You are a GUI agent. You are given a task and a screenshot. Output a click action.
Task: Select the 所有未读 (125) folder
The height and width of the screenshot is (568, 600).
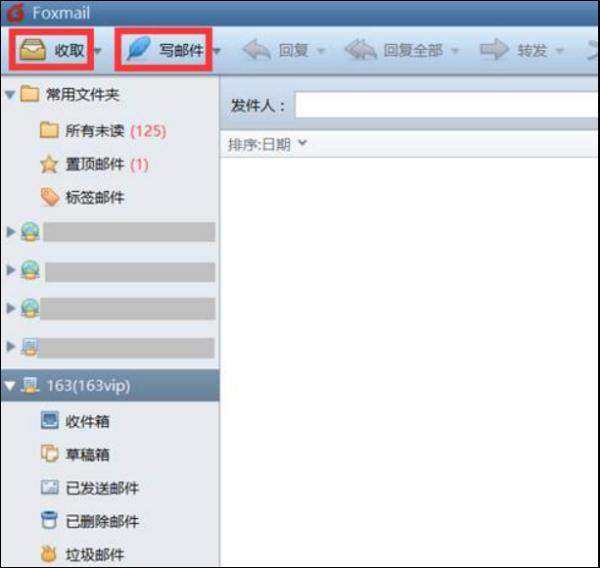(103, 131)
